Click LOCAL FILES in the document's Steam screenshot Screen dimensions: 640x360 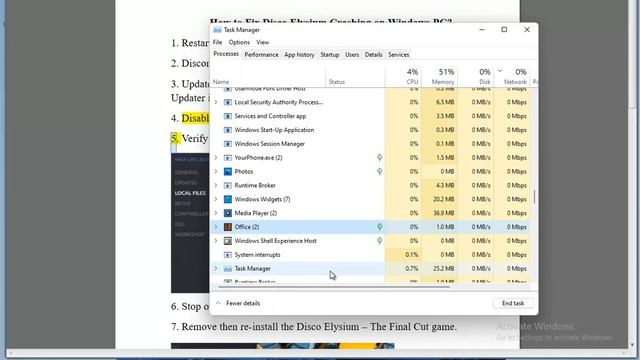click(x=190, y=193)
